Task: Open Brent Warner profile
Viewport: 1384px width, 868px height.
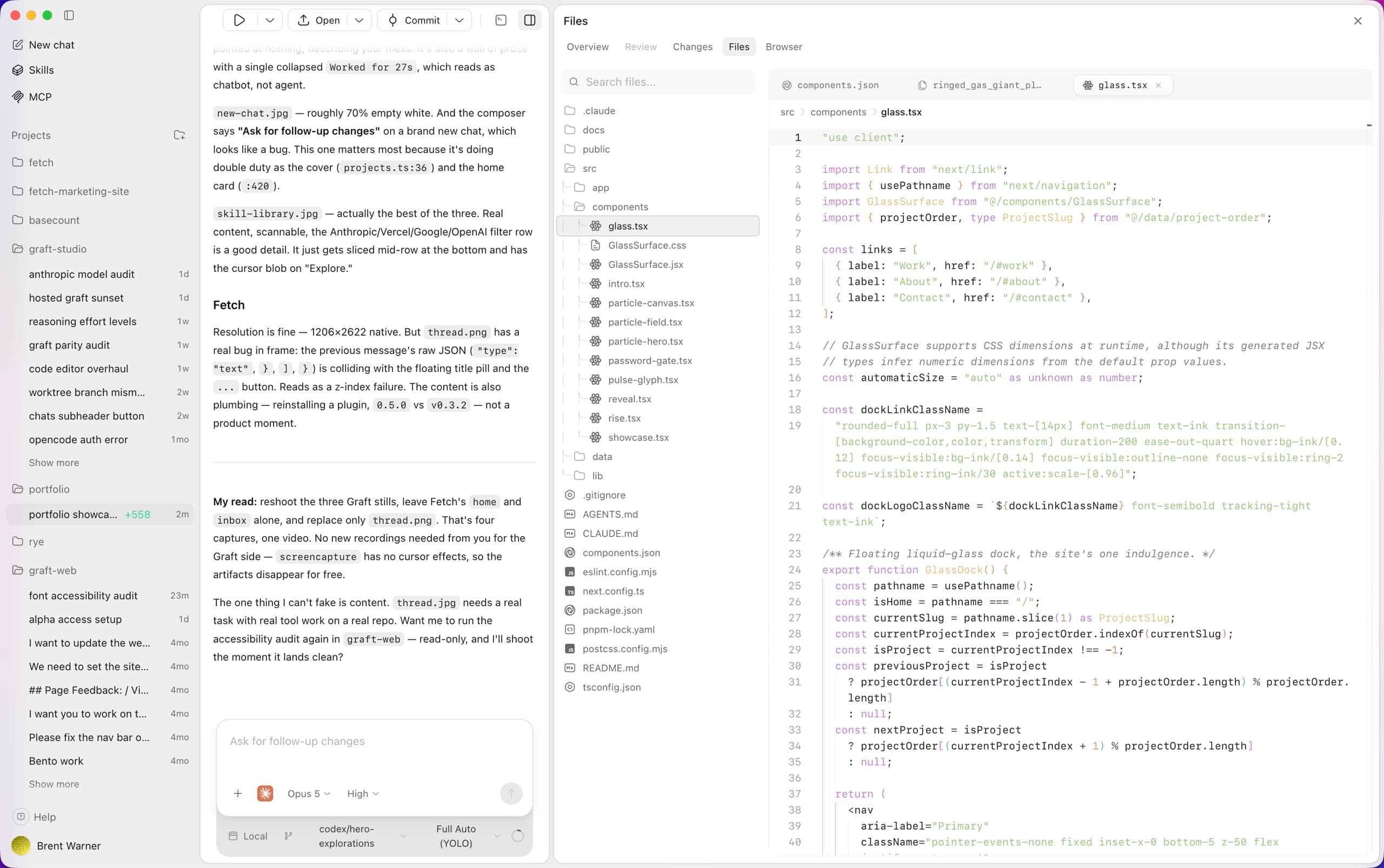Action: point(56,846)
